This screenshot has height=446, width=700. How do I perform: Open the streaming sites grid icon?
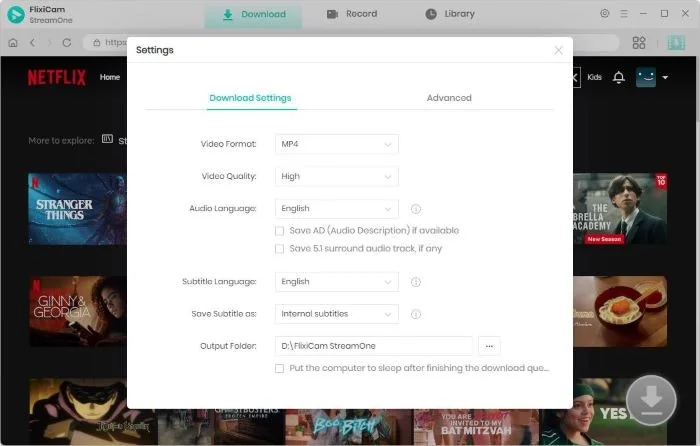(639, 43)
